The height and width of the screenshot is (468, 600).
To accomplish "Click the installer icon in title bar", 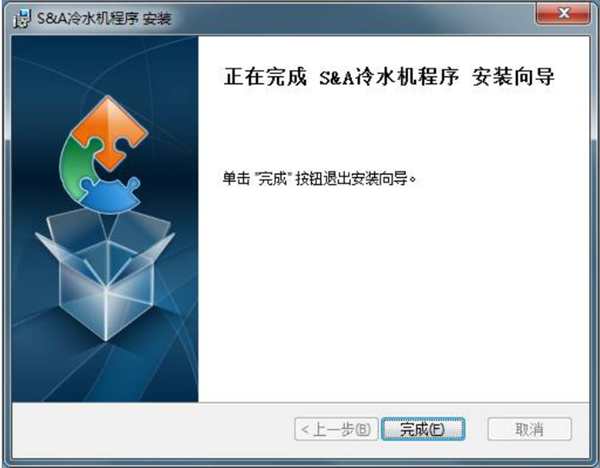I will coord(22,18).
